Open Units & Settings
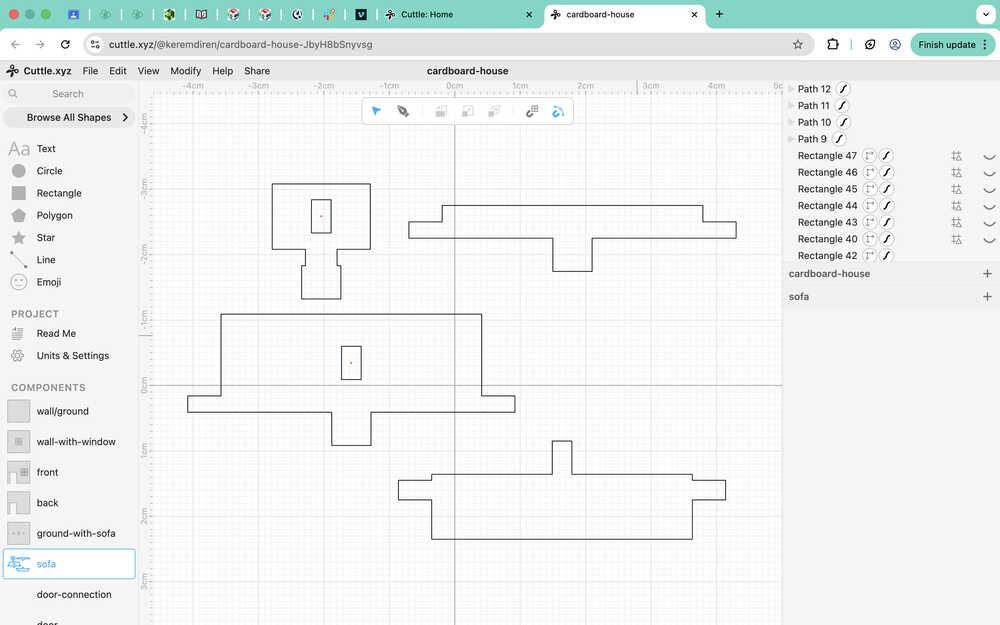 pos(73,356)
